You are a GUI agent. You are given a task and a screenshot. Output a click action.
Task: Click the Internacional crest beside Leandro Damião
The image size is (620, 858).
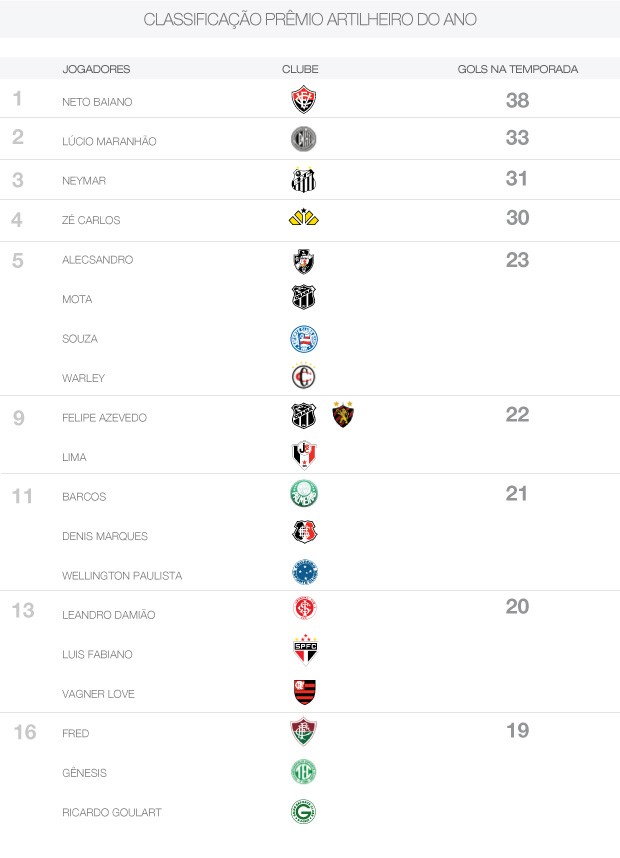coord(303,608)
